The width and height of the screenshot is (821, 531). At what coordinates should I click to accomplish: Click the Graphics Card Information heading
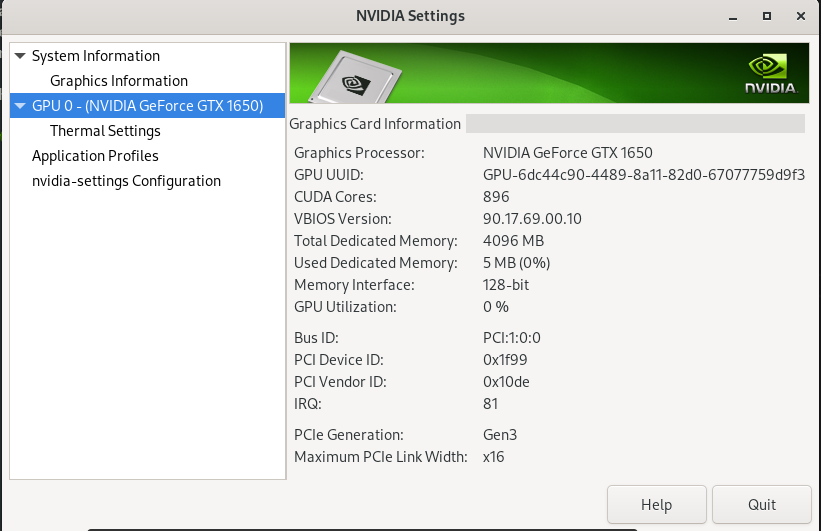375,124
